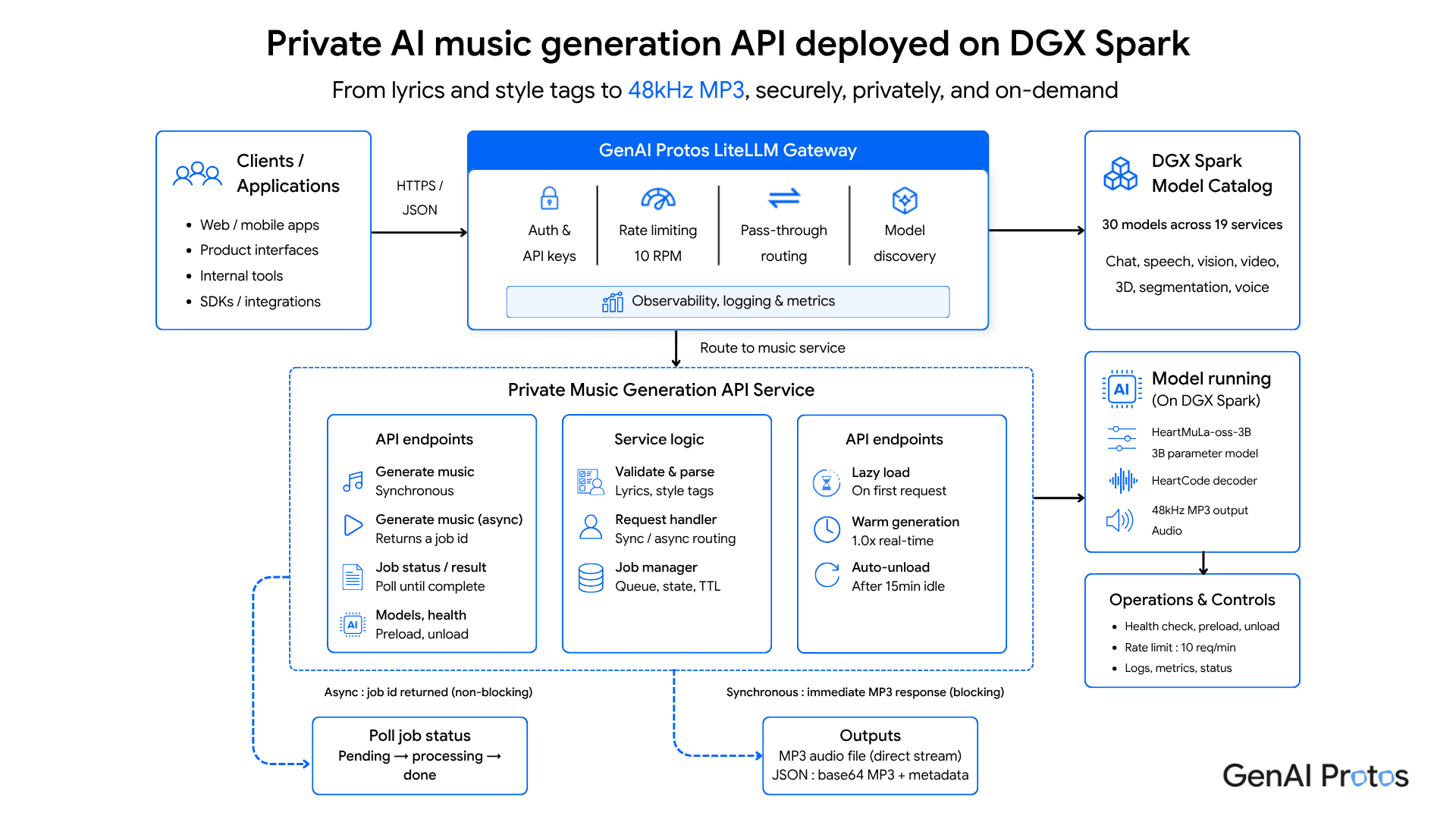This screenshot has height=819, width=1456.
Task: Click the 'Sync / async routing' text
Action: (675, 538)
